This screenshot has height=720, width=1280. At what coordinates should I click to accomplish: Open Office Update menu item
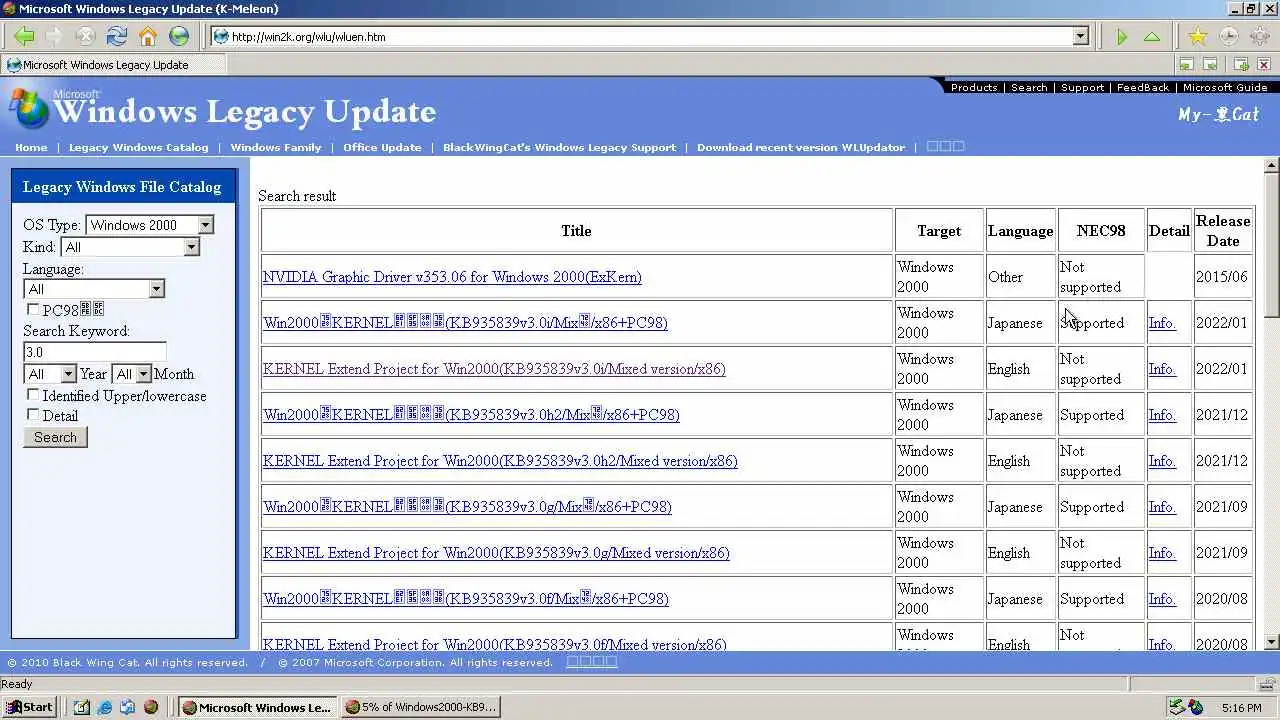pyautogui.click(x=382, y=147)
